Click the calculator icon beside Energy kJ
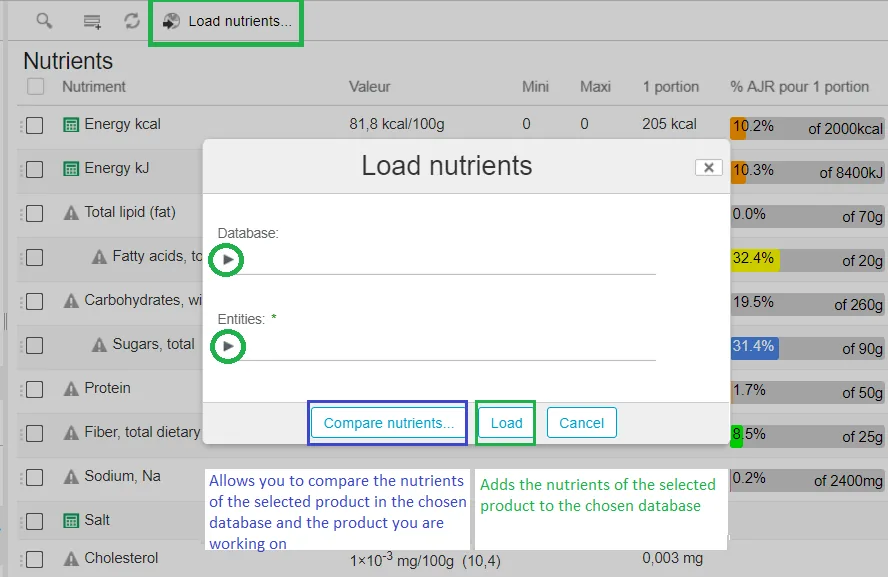Viewport: 888px width, 577px height. point(71,169)
